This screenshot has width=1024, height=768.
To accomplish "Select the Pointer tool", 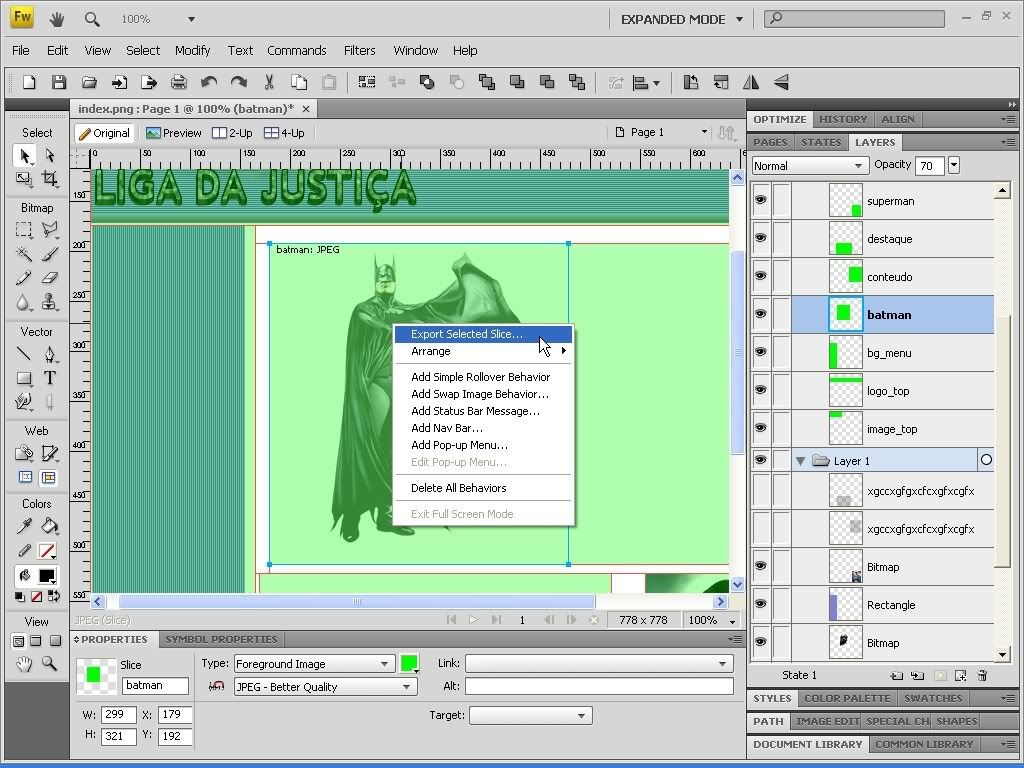I will tap(24, 155).
